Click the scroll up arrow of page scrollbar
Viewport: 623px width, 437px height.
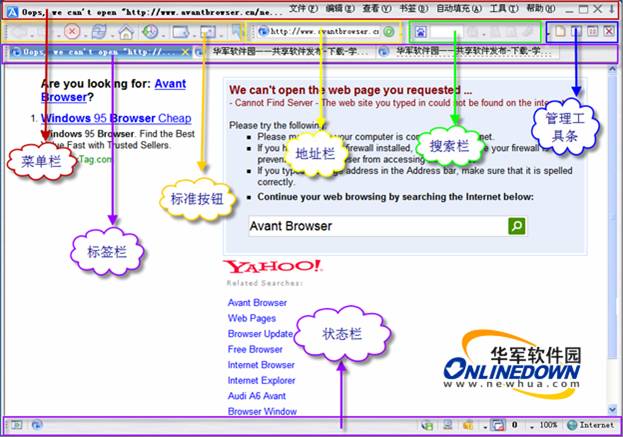(612, 69)
